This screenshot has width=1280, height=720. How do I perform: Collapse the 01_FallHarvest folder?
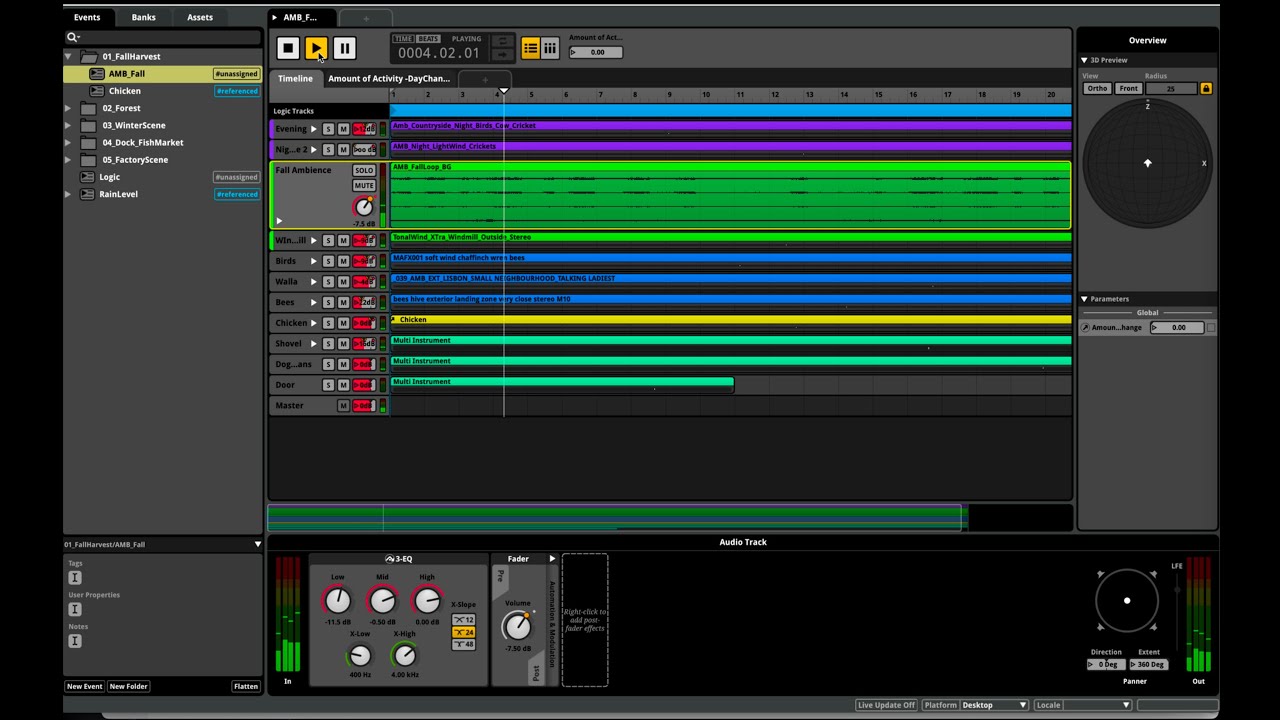click(x=69, y=57)
